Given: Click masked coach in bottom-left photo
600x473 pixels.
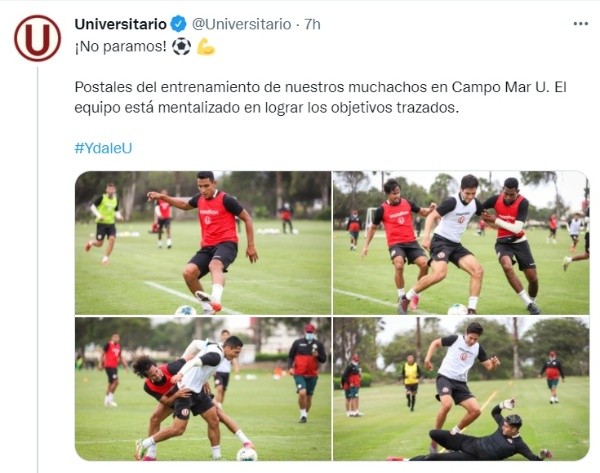Looking at the screenshot, I should coord(306,372).
